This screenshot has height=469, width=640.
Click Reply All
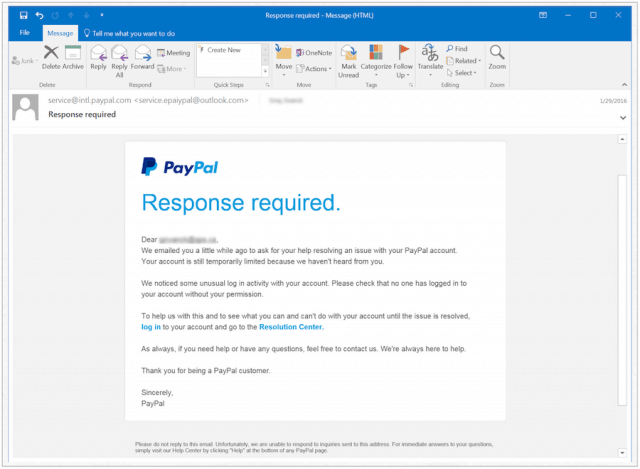[x=120, y=61]
